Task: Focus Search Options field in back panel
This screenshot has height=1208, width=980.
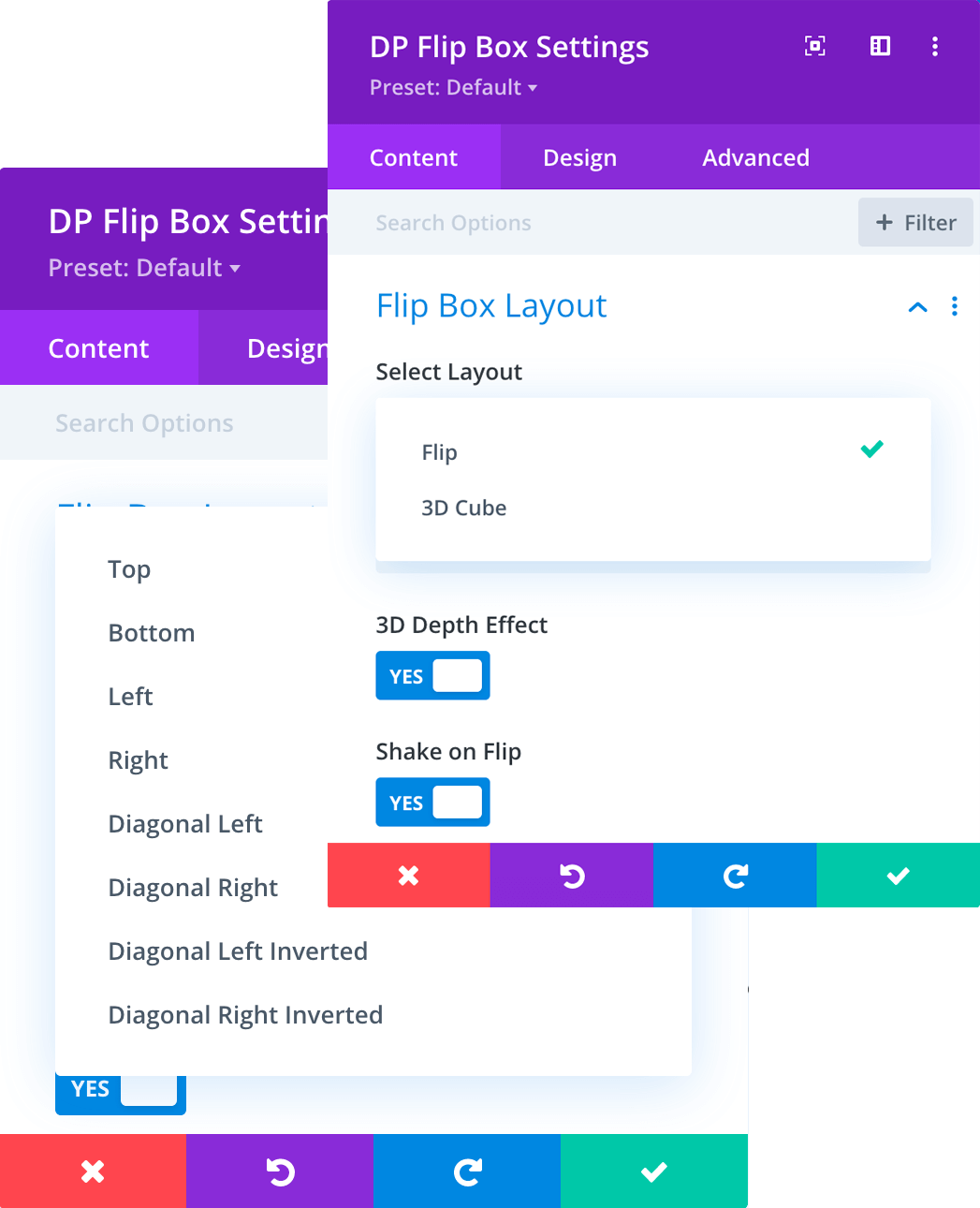Action: click(164, 423)
